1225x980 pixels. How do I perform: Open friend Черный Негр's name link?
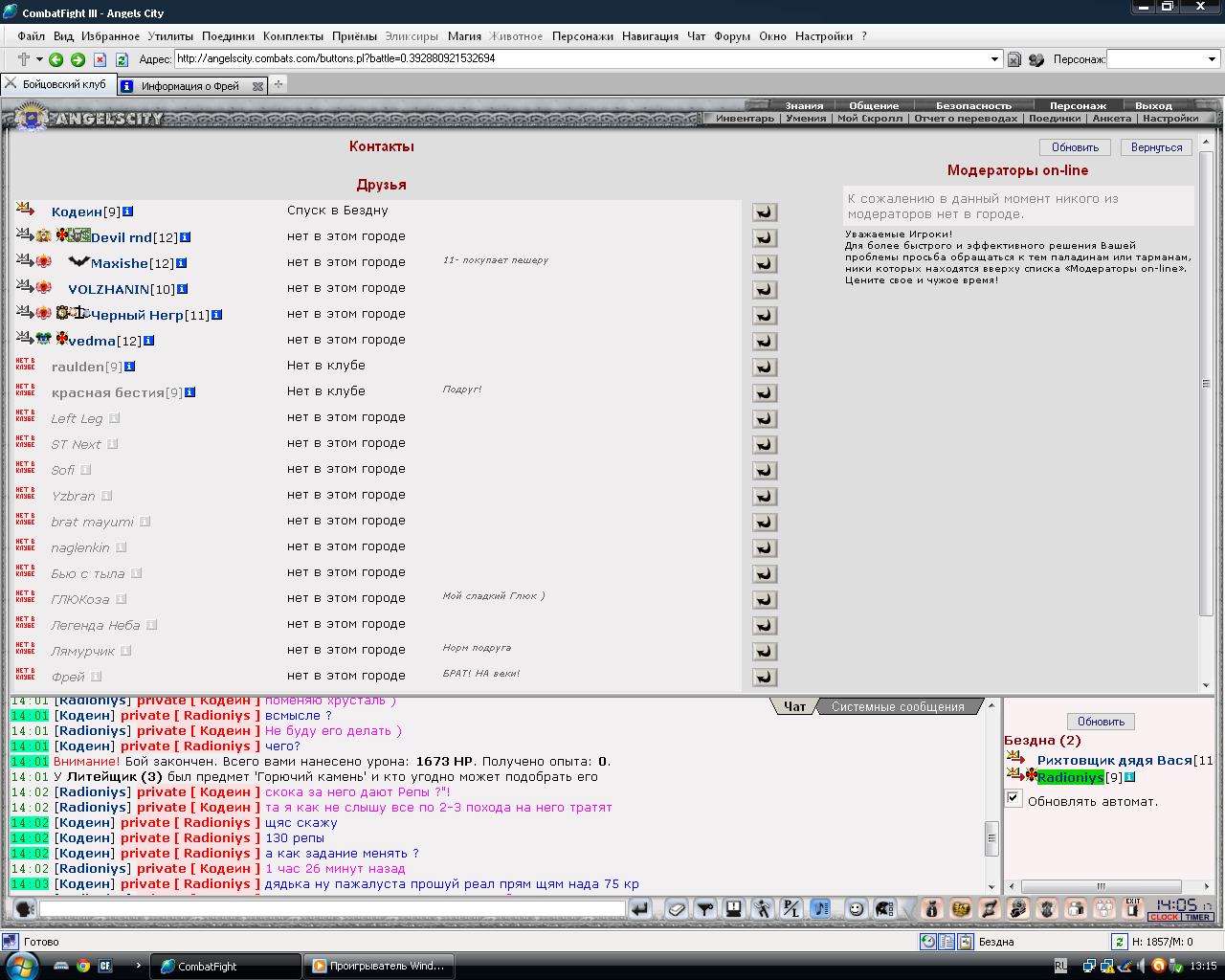click(137, 315)
